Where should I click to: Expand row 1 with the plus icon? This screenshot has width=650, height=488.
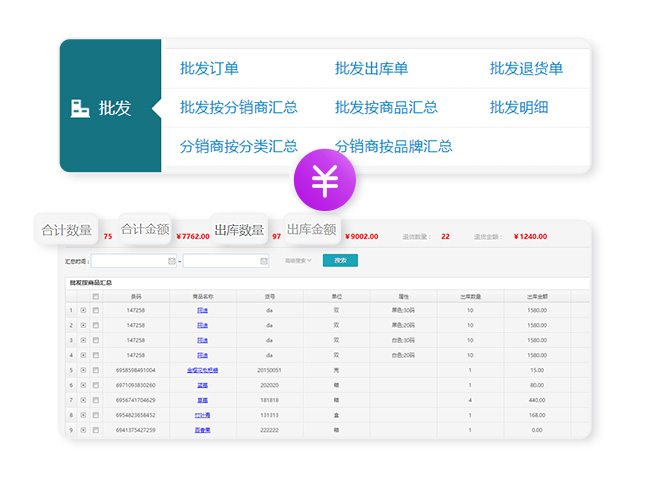coord(83,311)
